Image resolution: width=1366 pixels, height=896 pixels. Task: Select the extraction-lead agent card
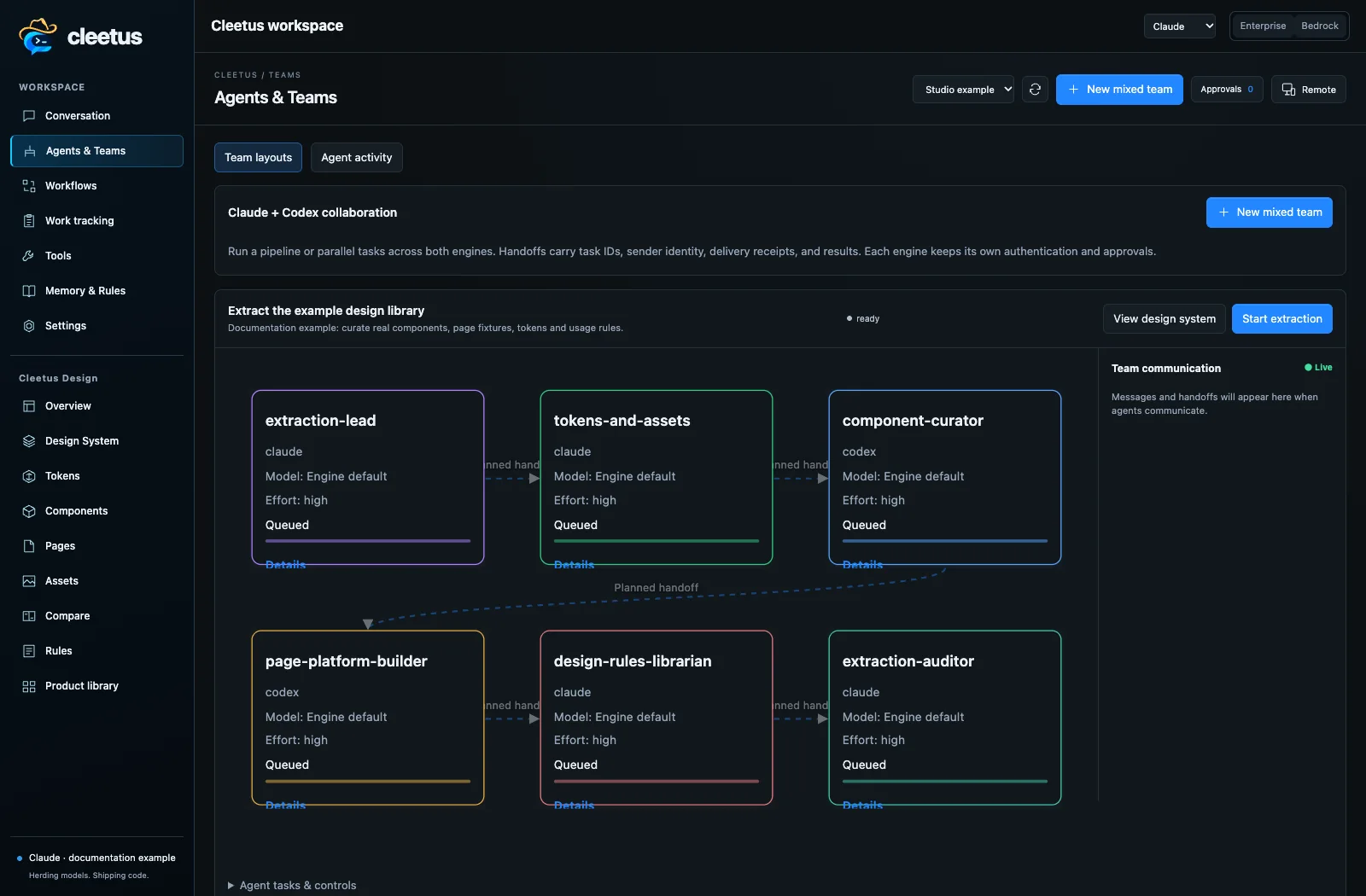(x=368, y=478)
